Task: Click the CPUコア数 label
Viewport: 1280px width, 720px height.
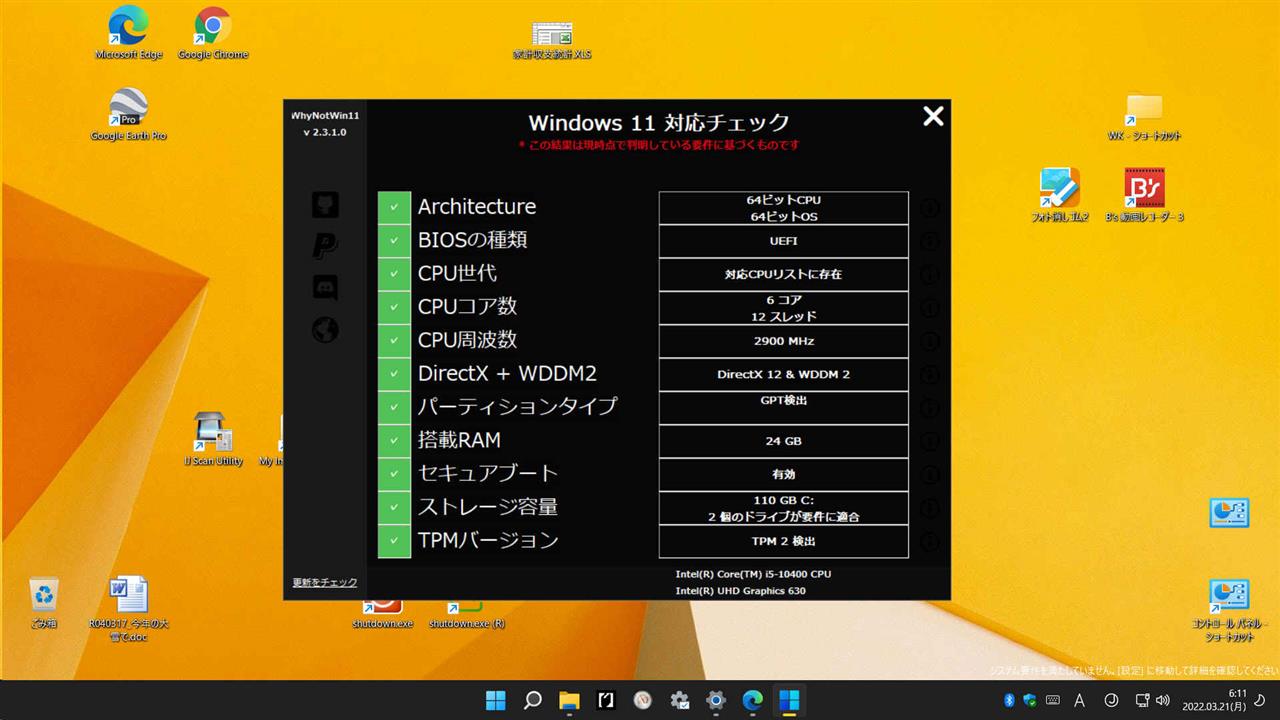Action: (x=467, y=306)
